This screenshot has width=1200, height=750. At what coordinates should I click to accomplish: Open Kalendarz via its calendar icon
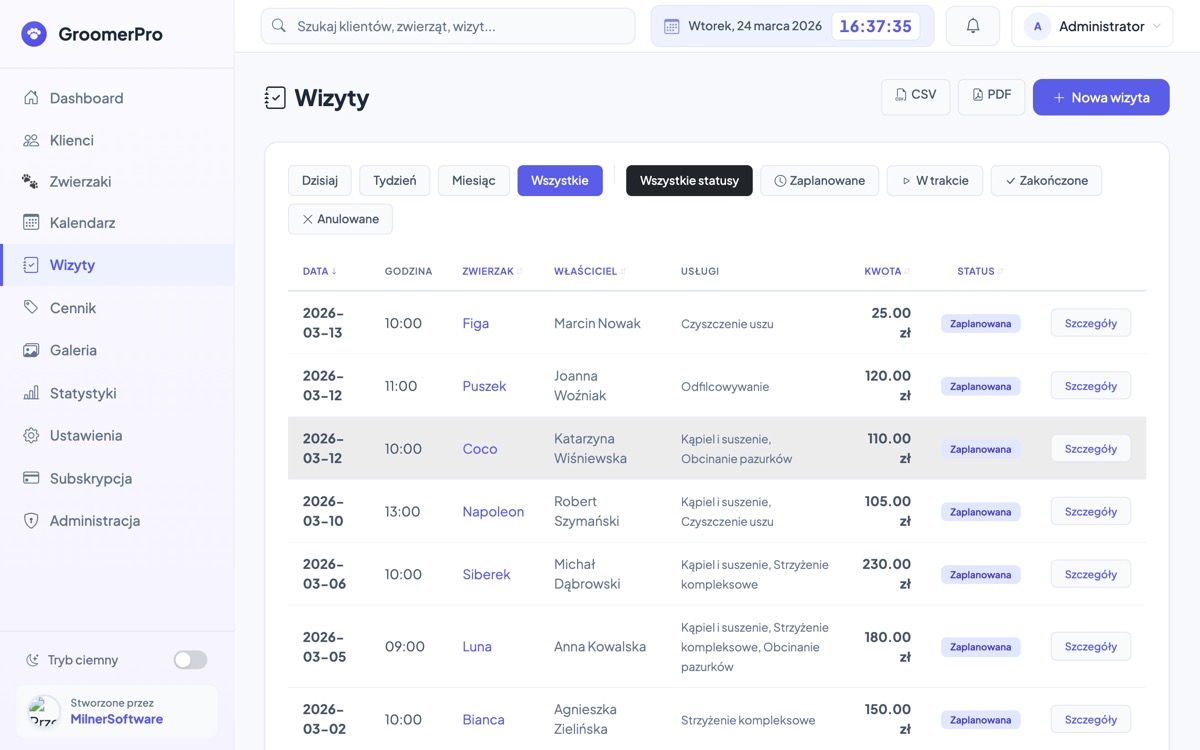pyautogui.click(x=31, y=222)
